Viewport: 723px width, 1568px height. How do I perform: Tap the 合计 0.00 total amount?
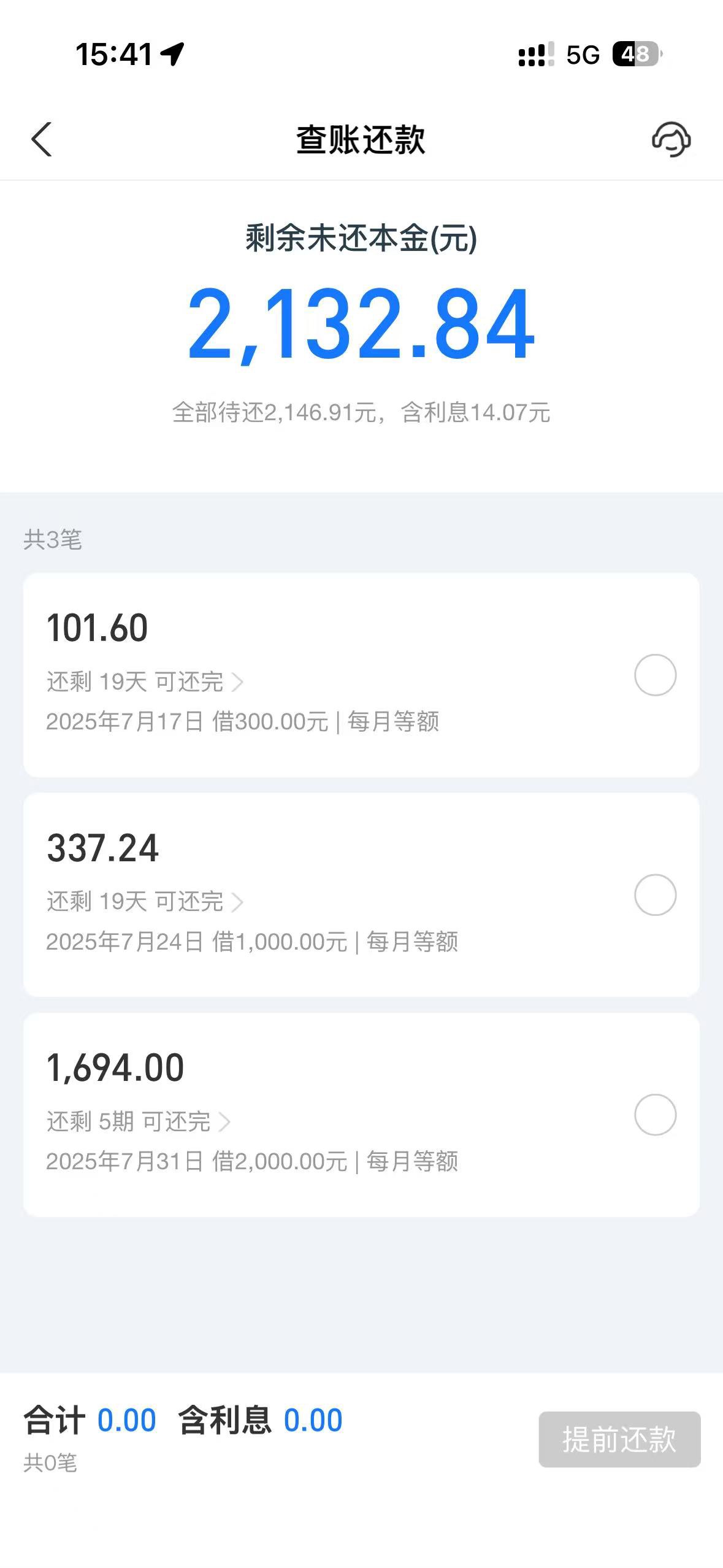pyautogui.click(x=90, y=1420)
